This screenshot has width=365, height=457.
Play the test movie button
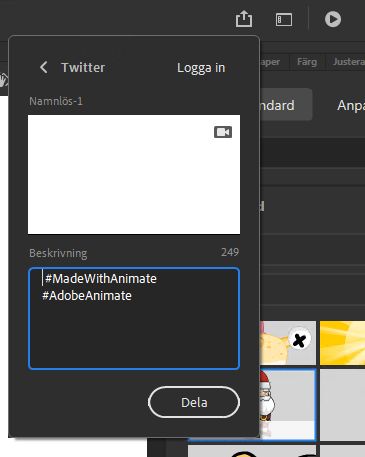click(x=333, y=19)
